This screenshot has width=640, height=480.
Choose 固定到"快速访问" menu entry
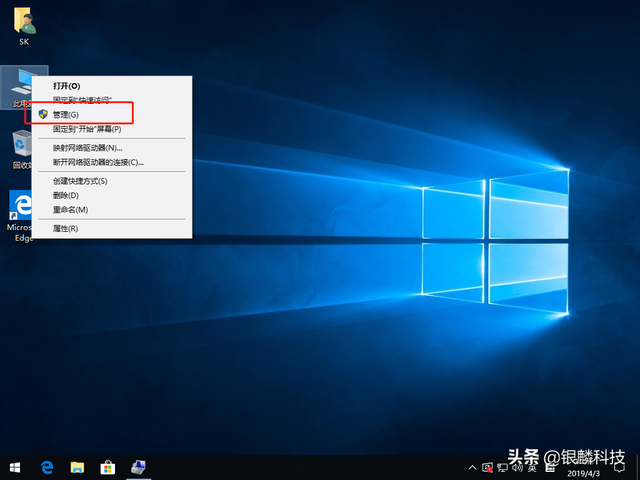111,100
